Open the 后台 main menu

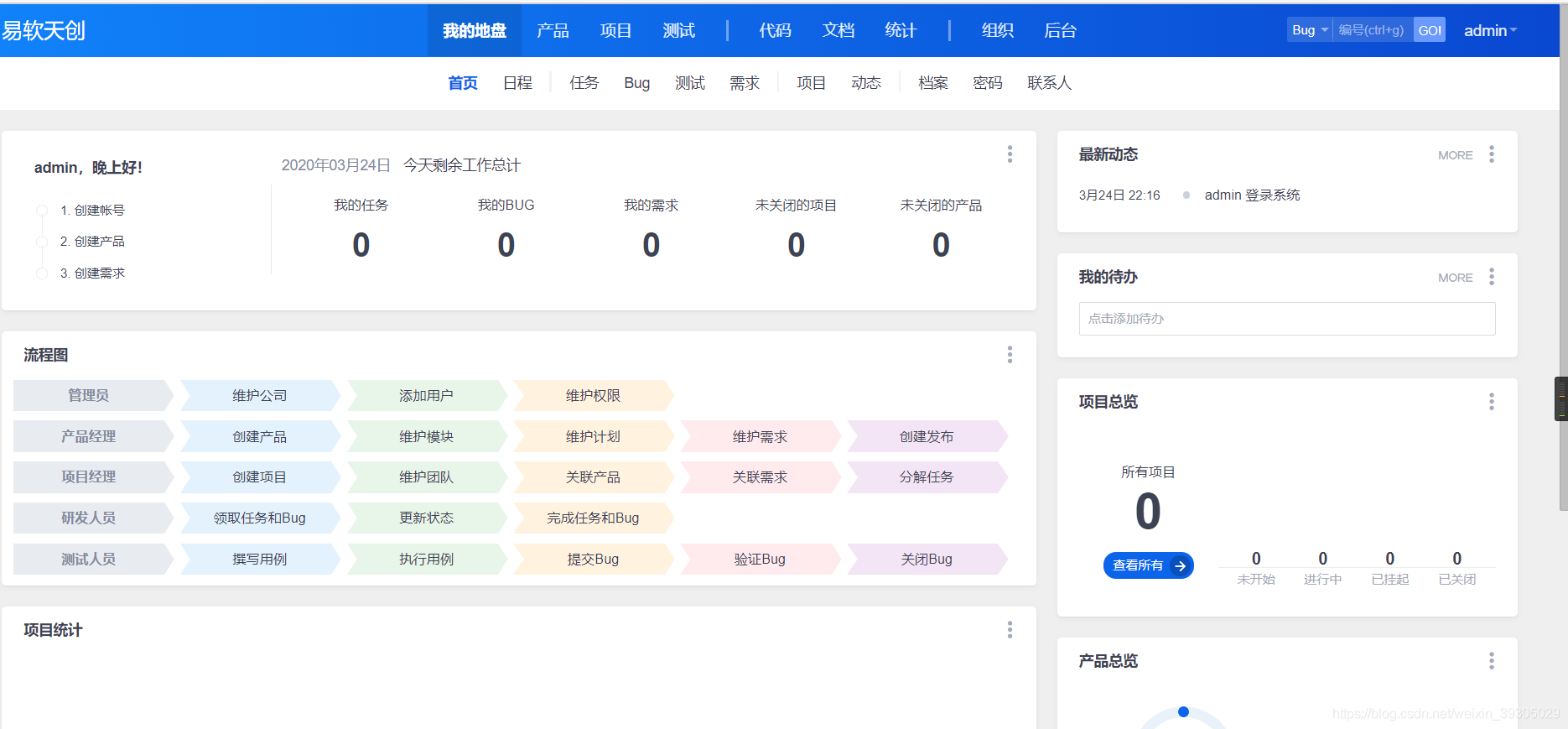[1060, 31]
